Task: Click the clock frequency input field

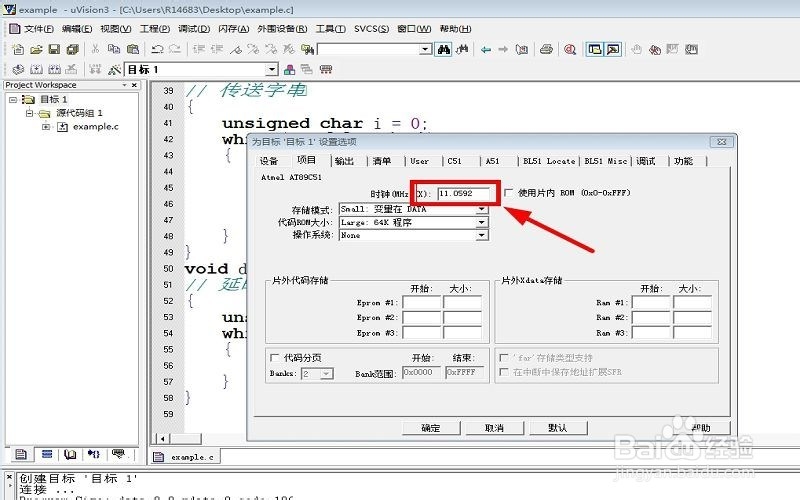Action: pos(464,193)
